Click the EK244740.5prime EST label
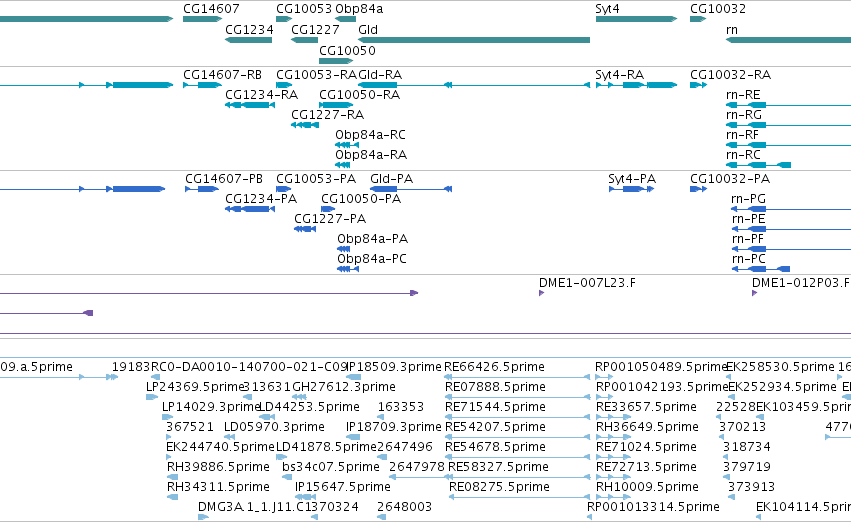Image resolution: width=851 pixels, height=522 pixels. pyautogui.click(x=220, y=448)
